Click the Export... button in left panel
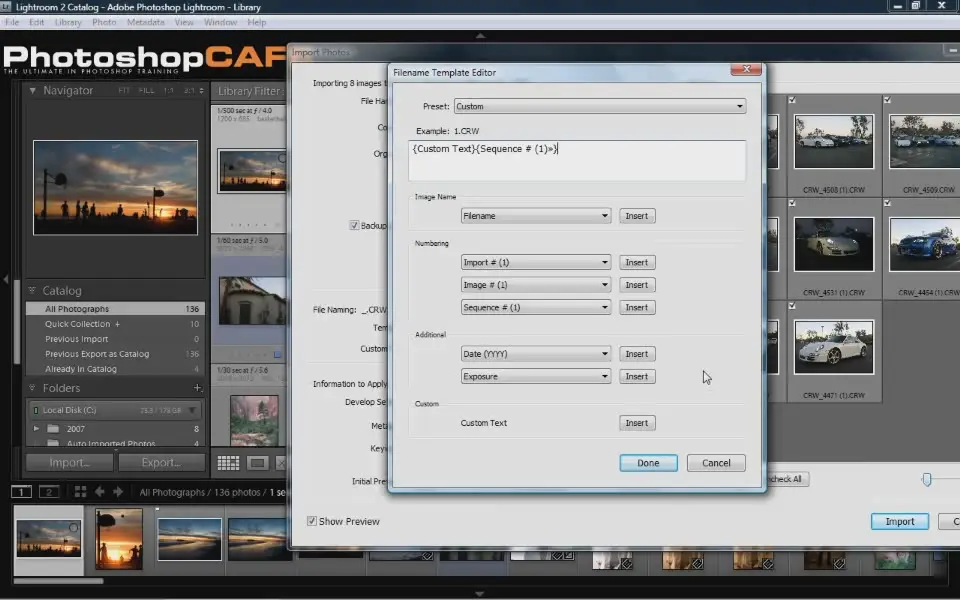The height and width of the screenshot is (600, 960). 161,462
